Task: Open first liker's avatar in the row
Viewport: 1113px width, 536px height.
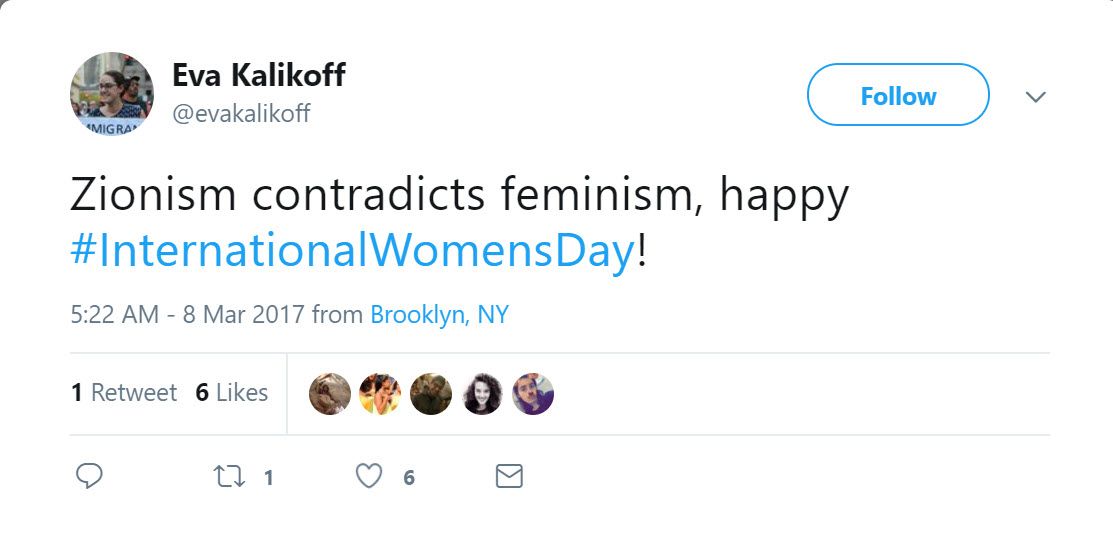Action: (x=330, y=394)
